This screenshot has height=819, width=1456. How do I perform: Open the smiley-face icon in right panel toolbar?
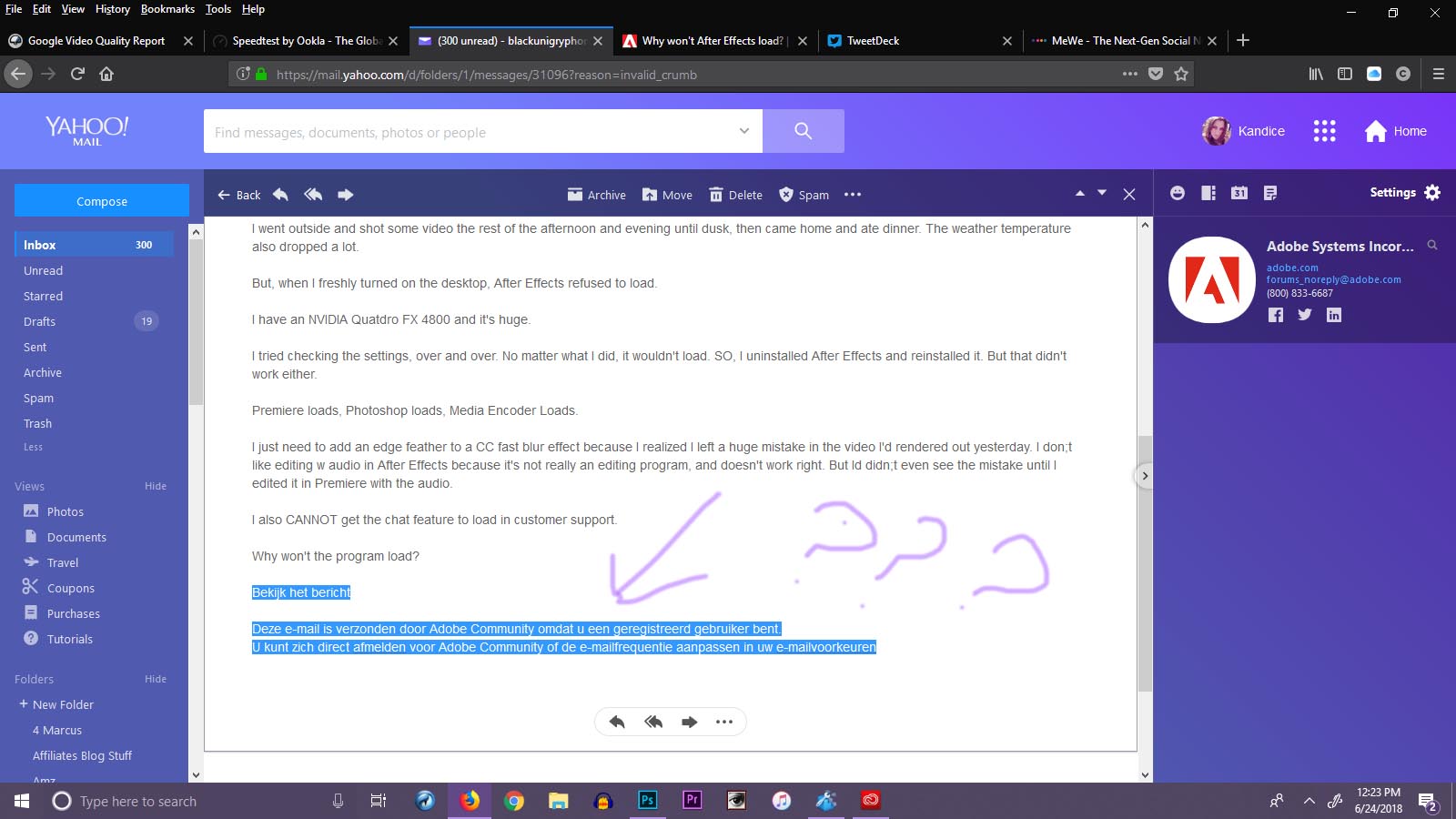(1178, 193)
